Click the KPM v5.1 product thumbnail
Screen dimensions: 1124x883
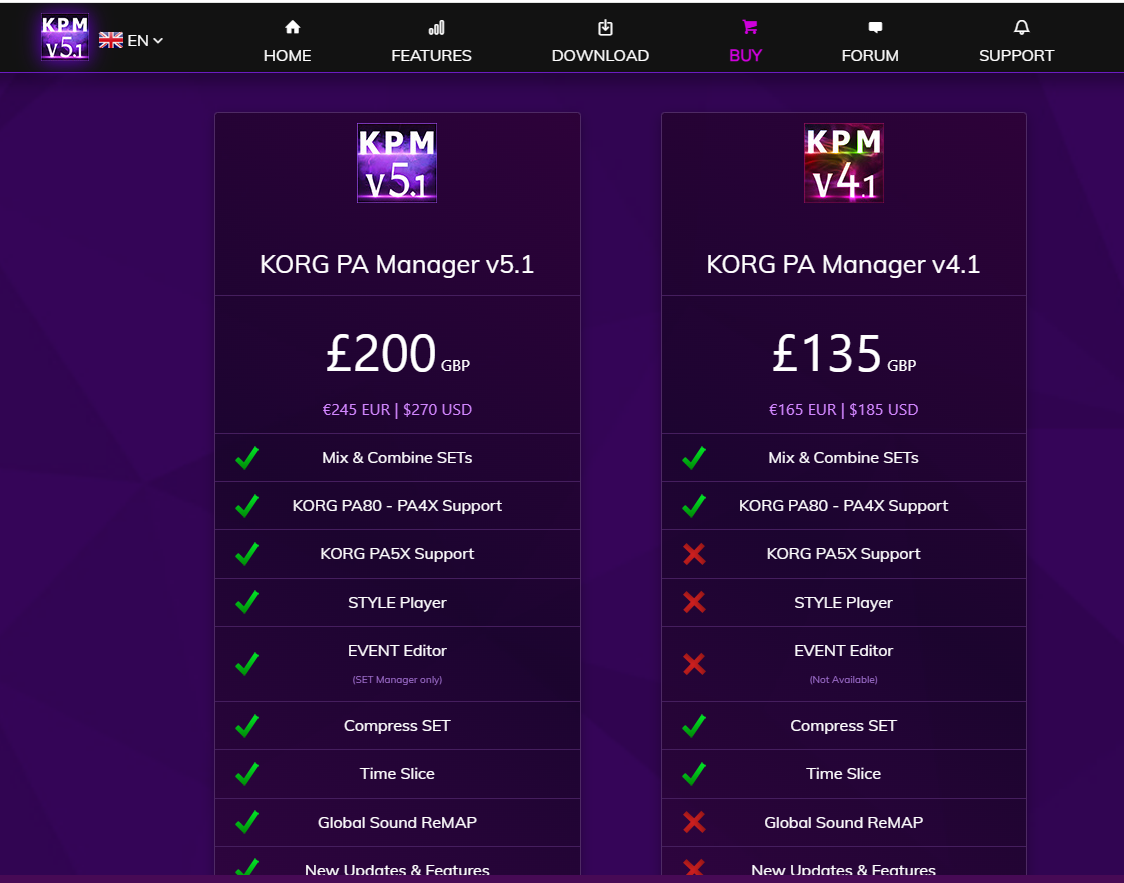(x=397, y=163)
